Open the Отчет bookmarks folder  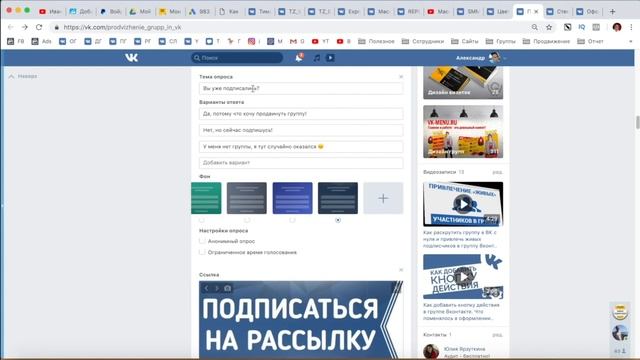590,41
